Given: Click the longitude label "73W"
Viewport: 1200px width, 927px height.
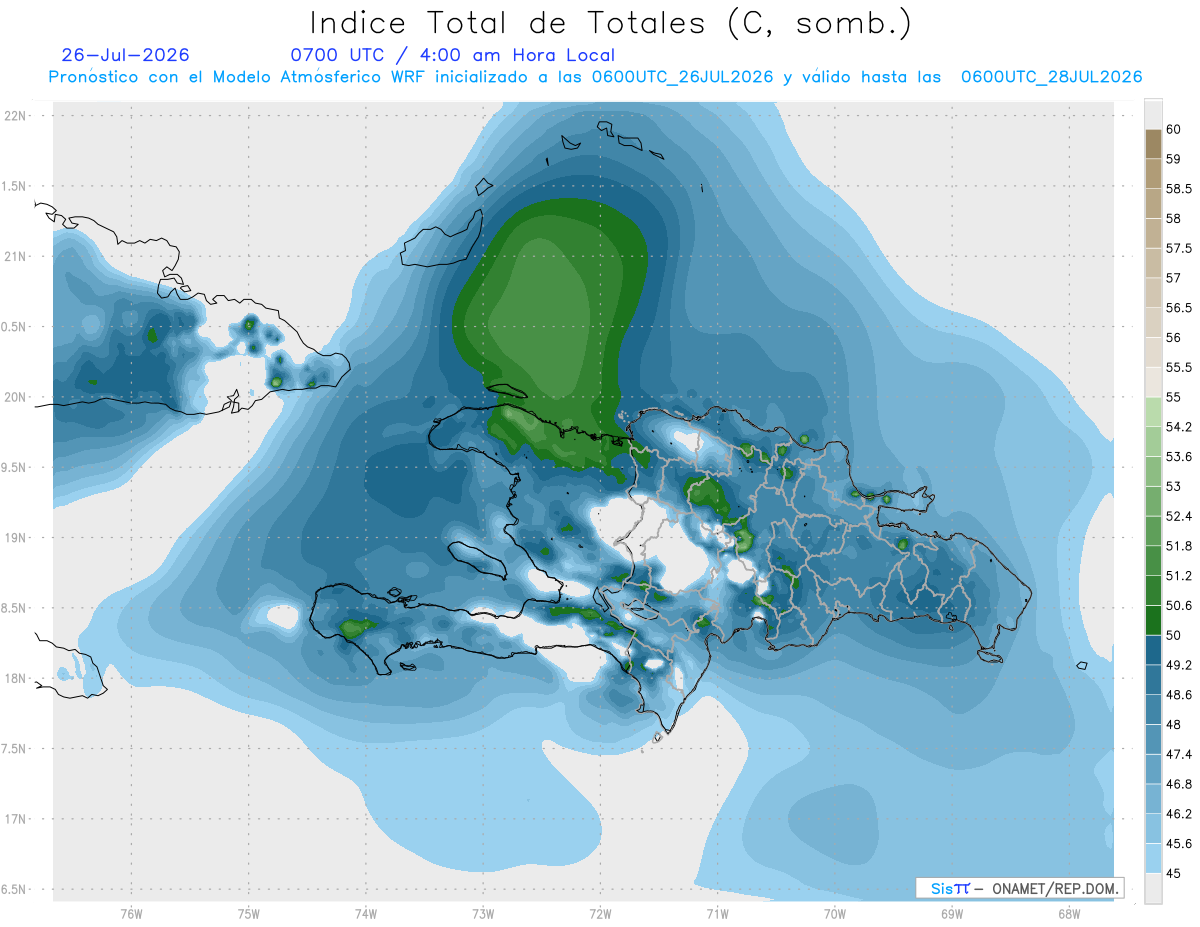Looking at the screenshot, I should pos(483,914).
